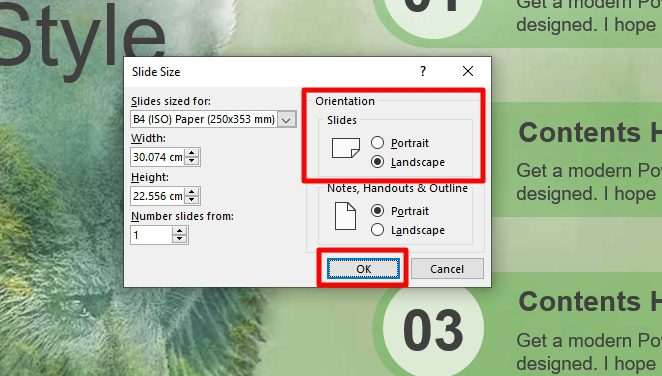662x376 pixels.
Task: Select Portrait orientation for Slides
Action: 377,143
